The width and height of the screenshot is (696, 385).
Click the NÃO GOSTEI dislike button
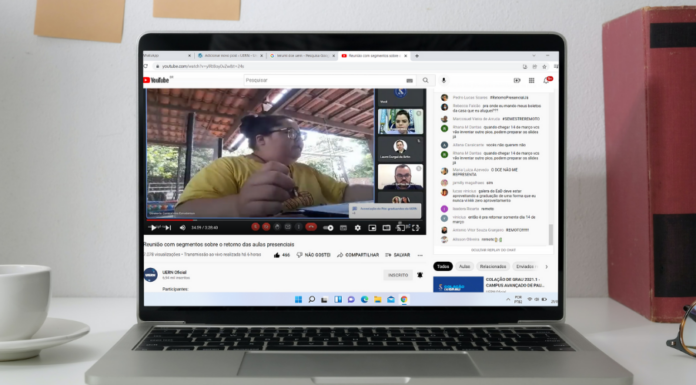click(313, 255)
